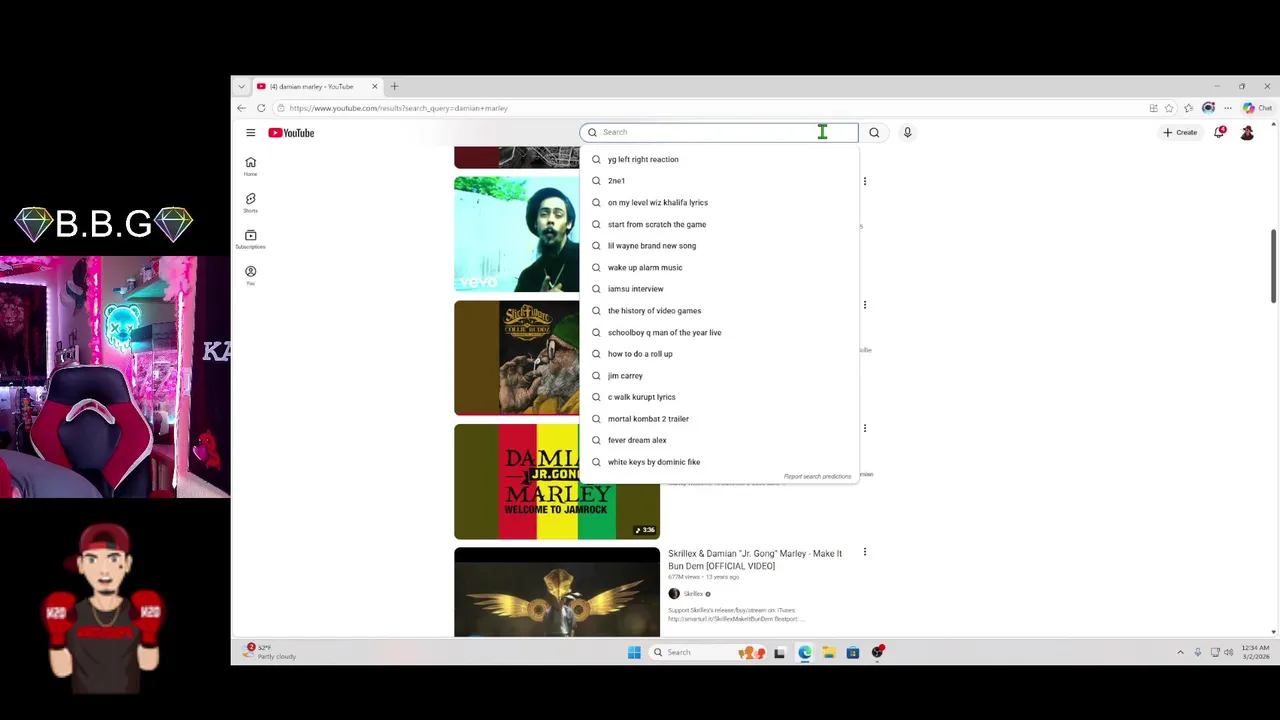
Task: Focus the YouTube Search input field
Action: (x=718, y=132)
